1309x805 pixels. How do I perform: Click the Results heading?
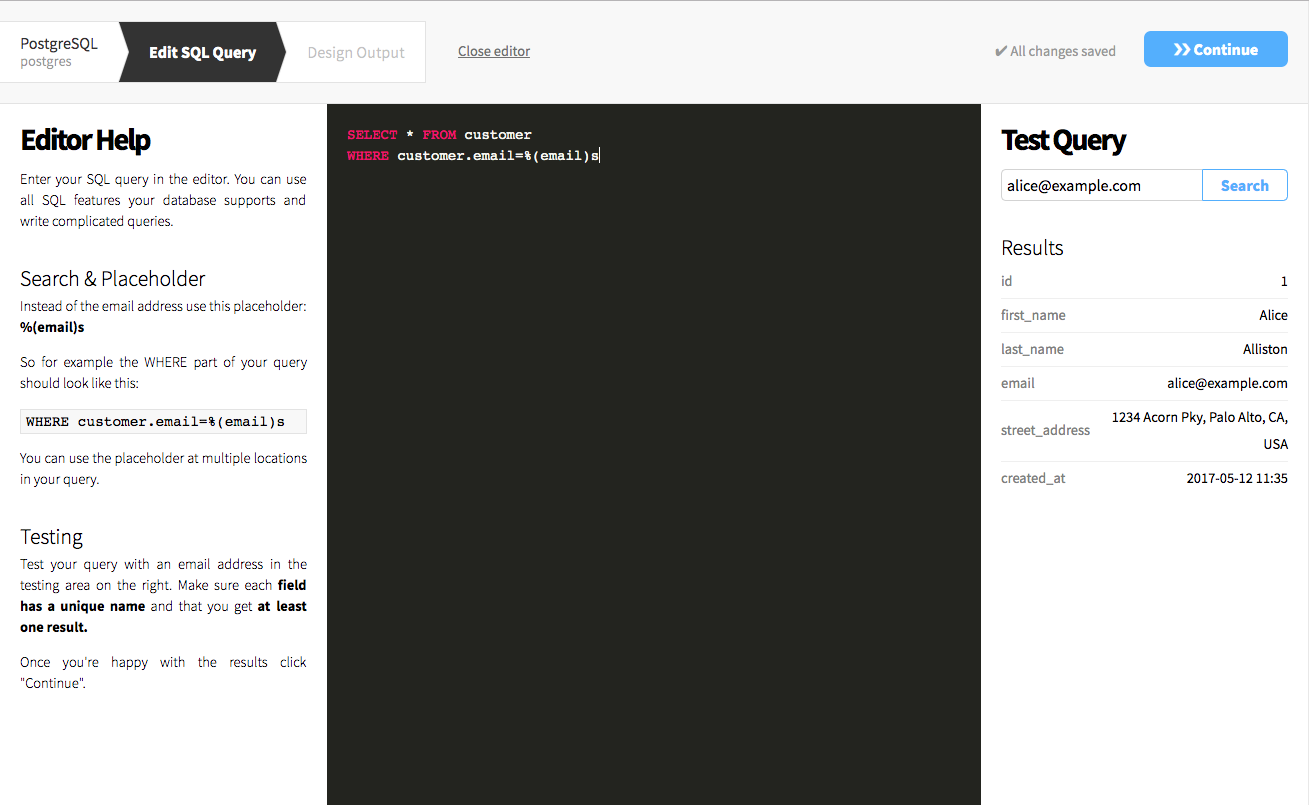coord(1032,248)
